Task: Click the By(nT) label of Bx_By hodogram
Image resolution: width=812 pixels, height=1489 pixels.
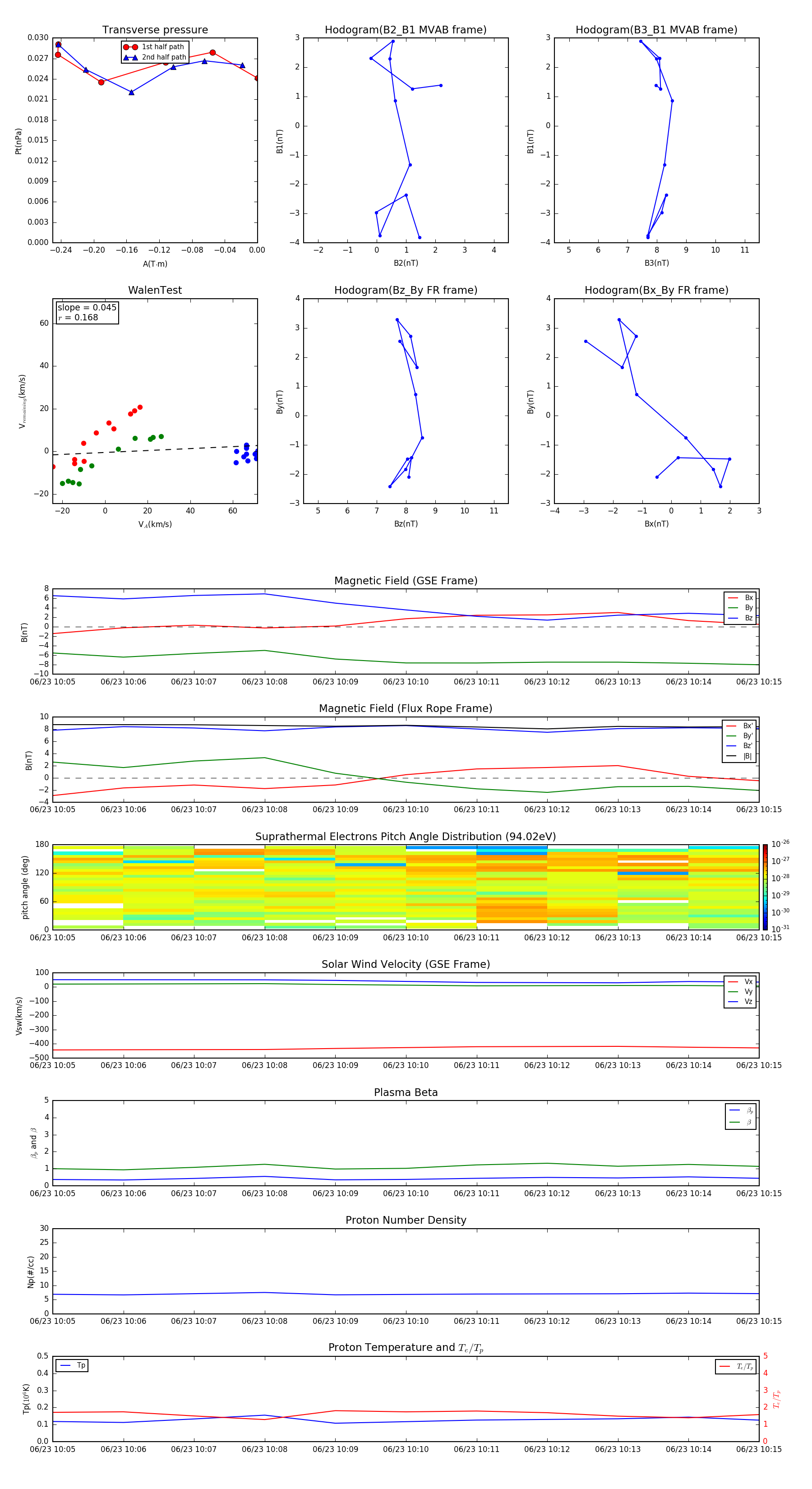Action: click(x=531, y=402)
